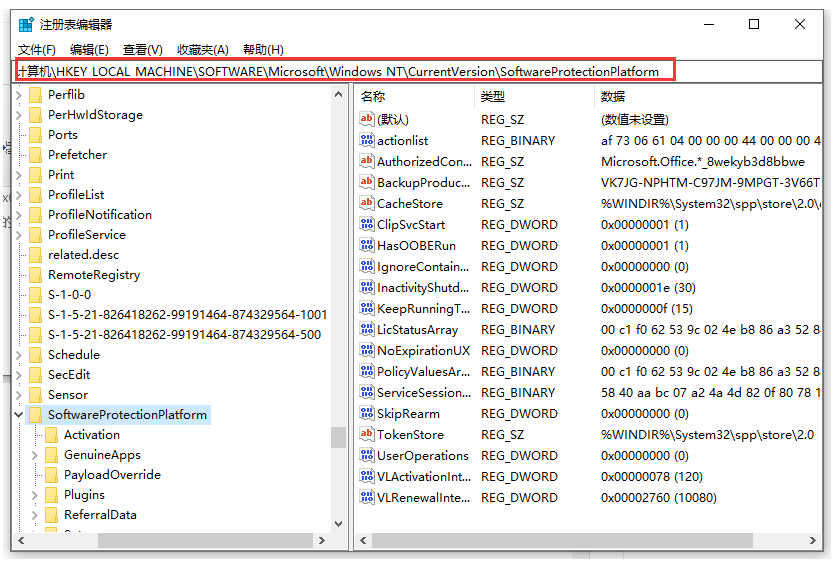Select the SkipRearm DWORD value icon
The image size is (838, 567).
(367, 413)
